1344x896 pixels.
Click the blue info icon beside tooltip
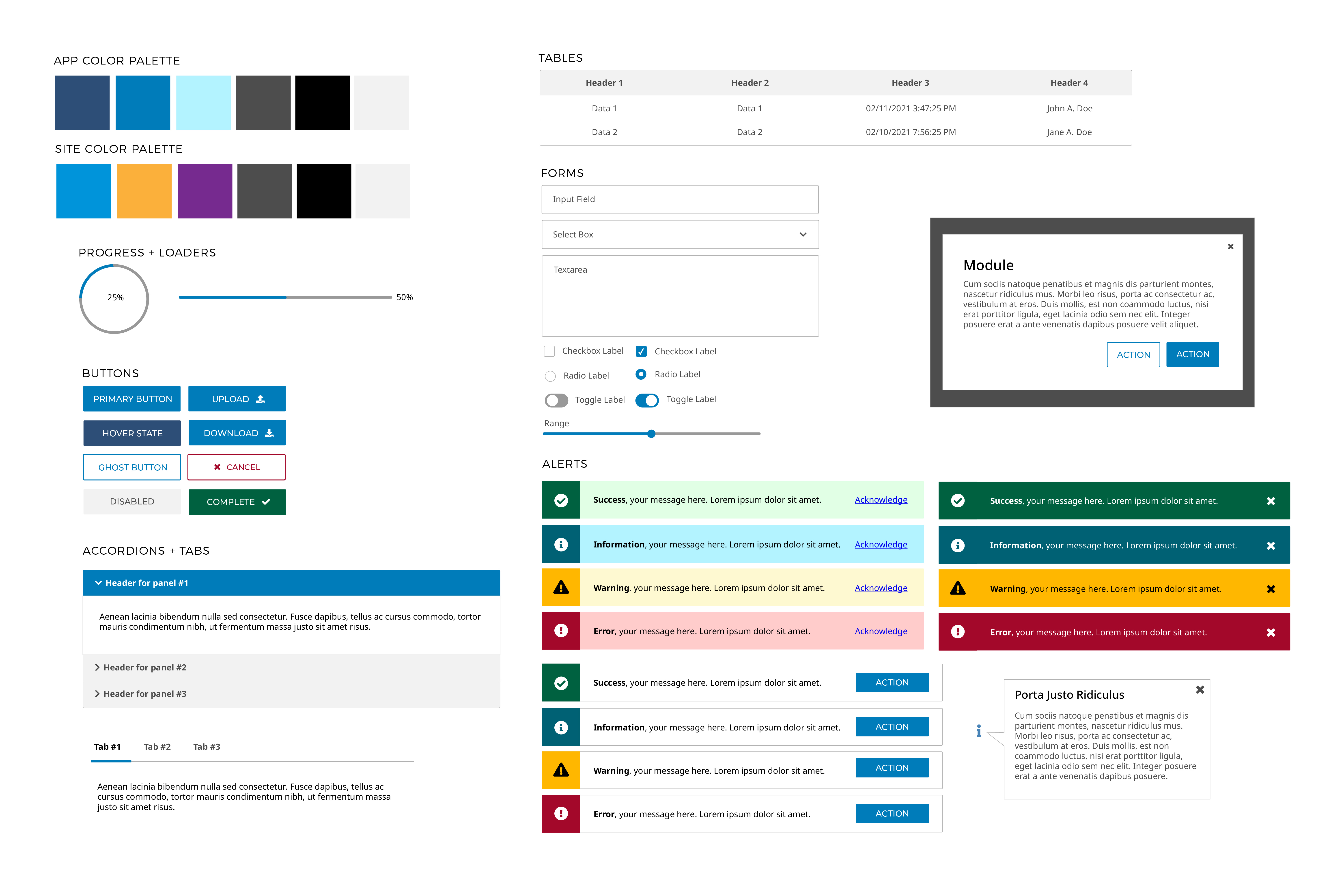click(x=979, y=731)
